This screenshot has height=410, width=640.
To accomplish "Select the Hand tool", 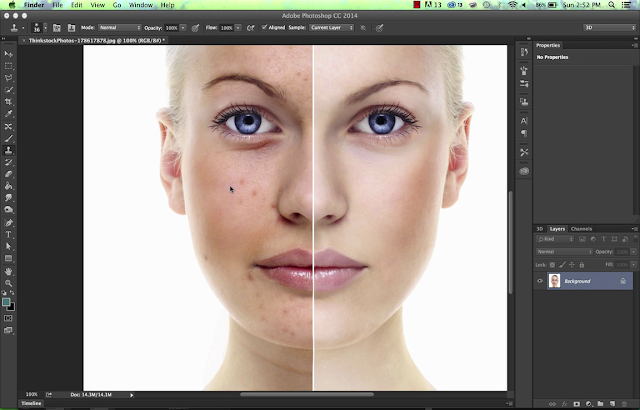I will [x=8, y=271].
